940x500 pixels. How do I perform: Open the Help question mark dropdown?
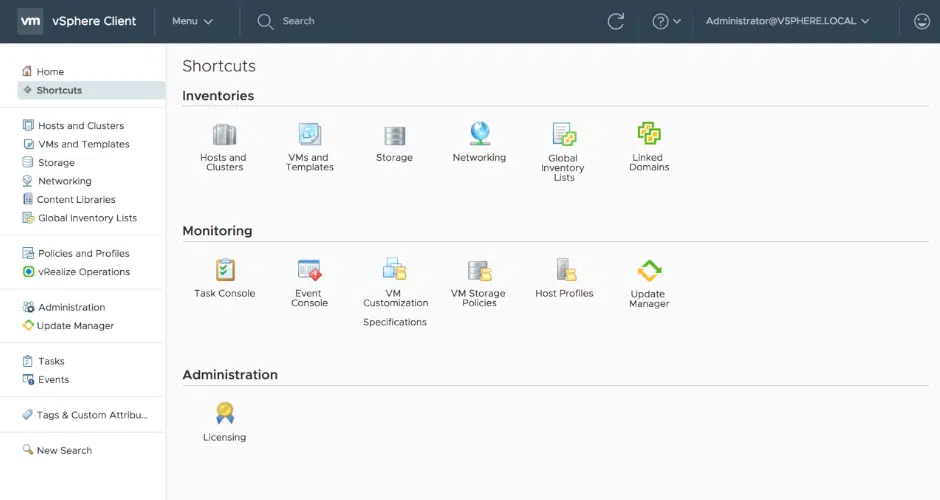tap(666, 21)
